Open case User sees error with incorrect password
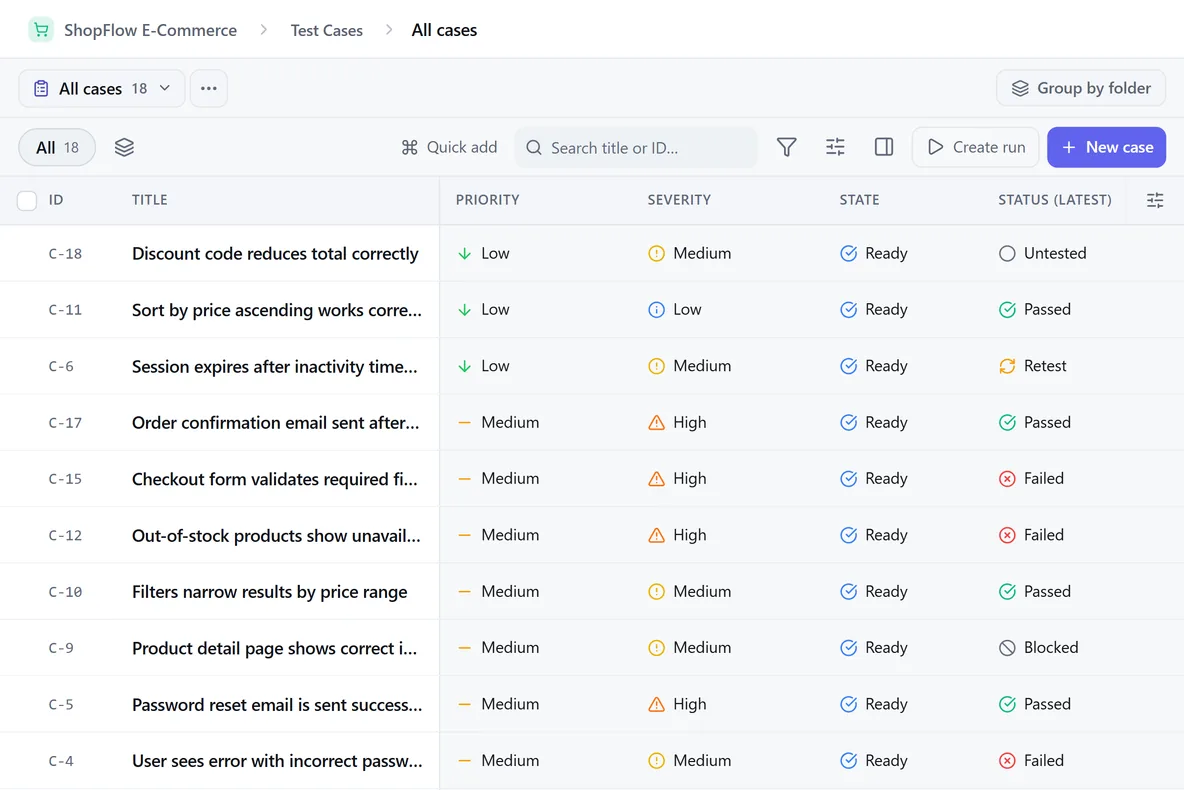The image size is (1184, 790). 276,761
